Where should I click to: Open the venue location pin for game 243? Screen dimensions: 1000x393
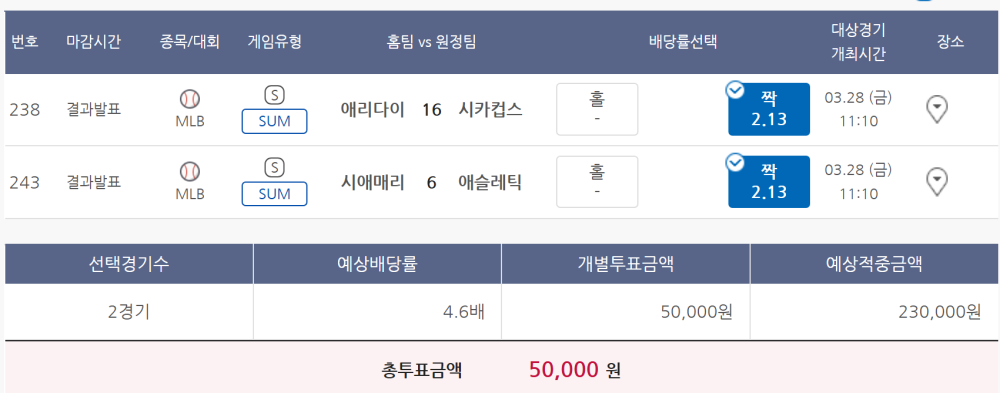click(x=936, y=182)
